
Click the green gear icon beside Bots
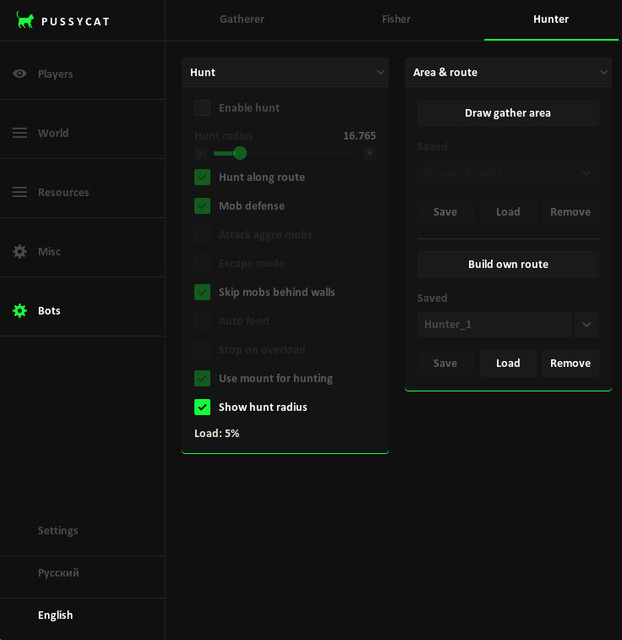(x=20, y=311)
